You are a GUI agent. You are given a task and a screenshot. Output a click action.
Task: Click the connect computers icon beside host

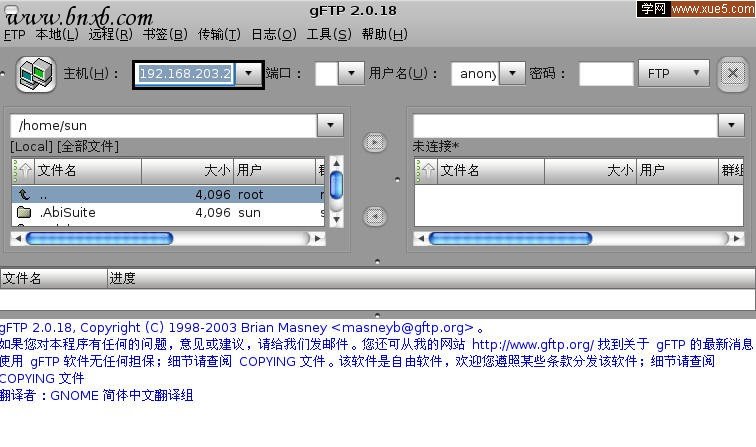point(36,74)
